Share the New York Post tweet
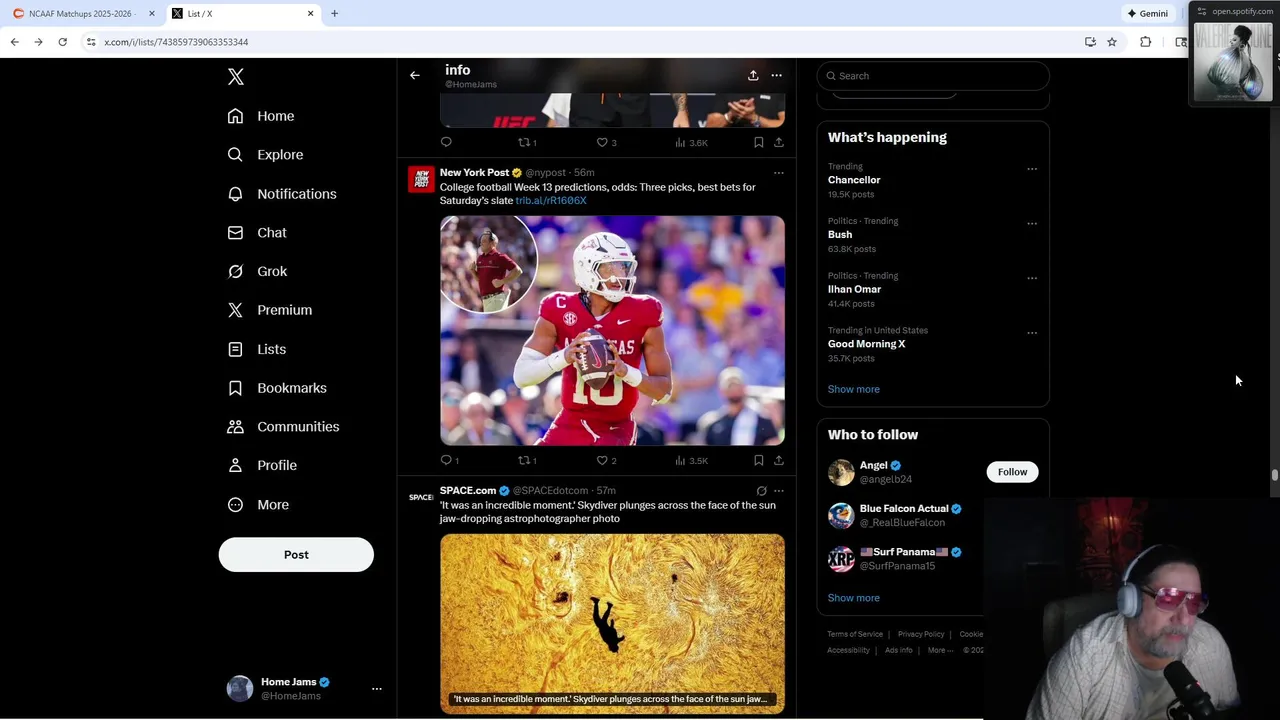Viewport: 1280px width, 720px height. [779, 461]
